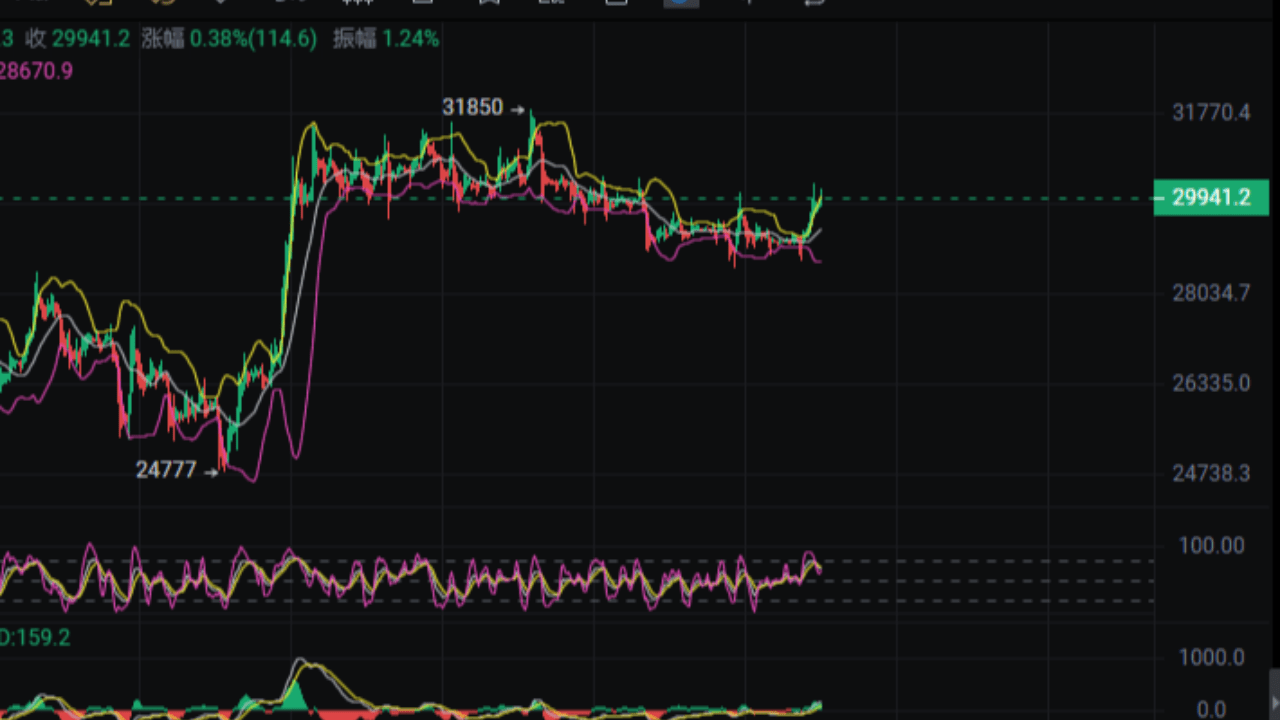Click the 31770.4 axis price label
1280x720 pixels.
pyautogui.click(x=1211, y=113)
